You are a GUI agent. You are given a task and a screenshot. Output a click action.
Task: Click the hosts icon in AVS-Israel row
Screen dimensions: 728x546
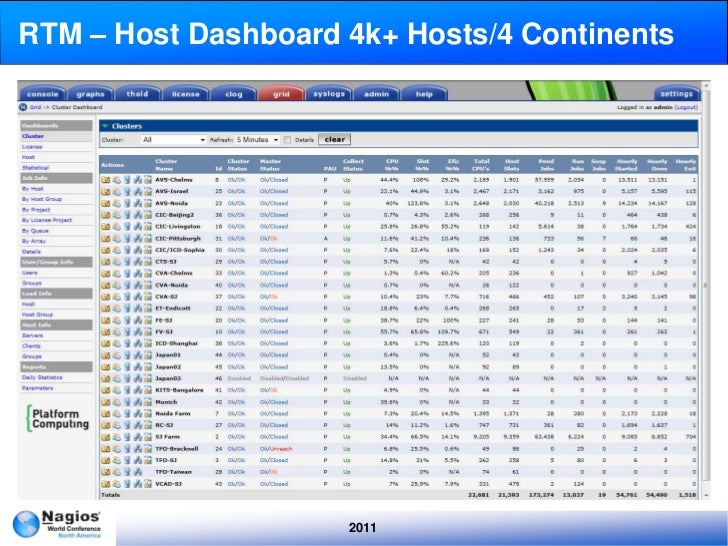click(x=117, y=191)
